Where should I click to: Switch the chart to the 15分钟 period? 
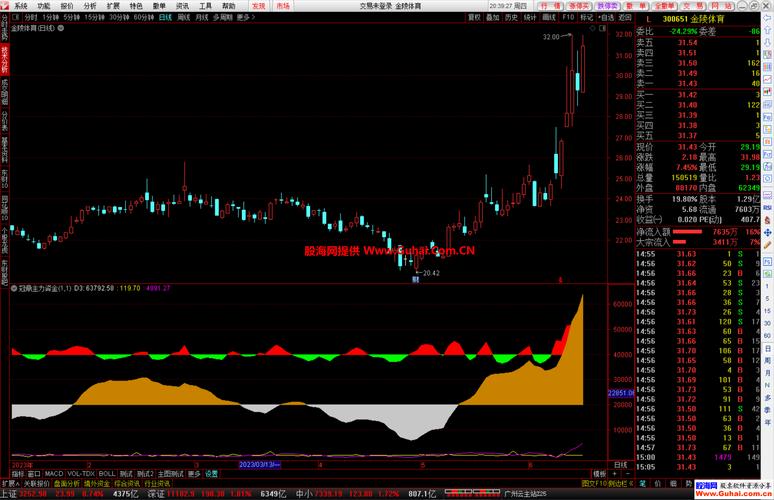[x=94, y=17]
